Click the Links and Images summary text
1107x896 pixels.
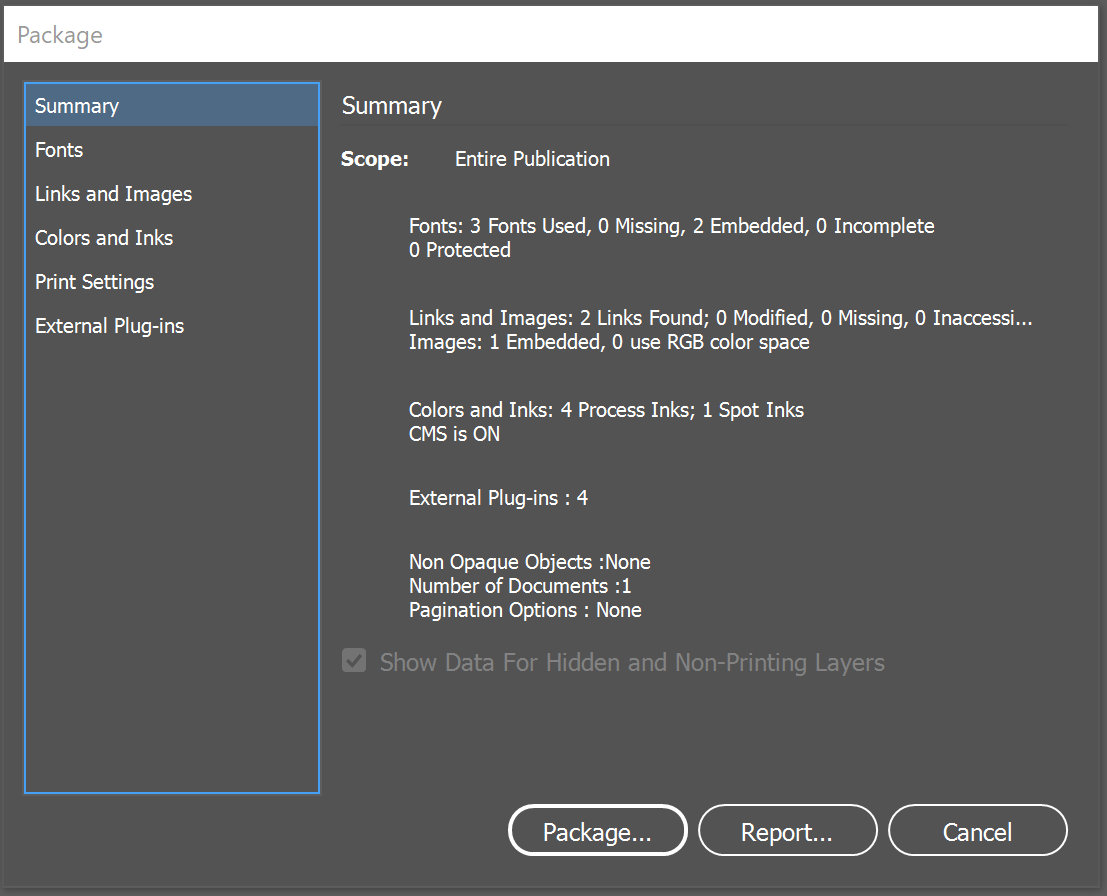coord(721,317)
